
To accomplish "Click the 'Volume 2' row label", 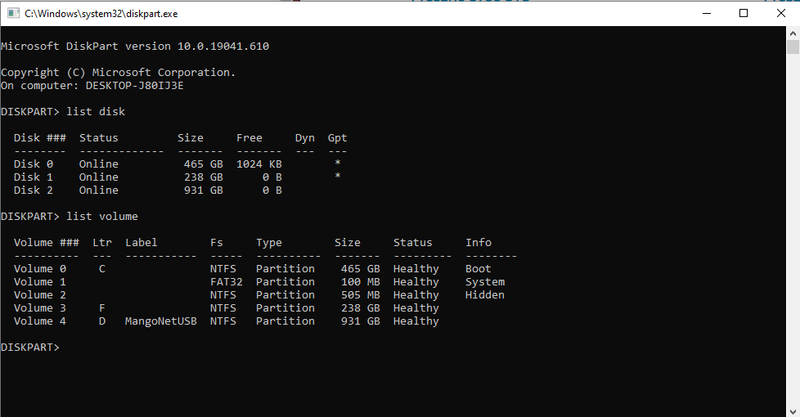I will [40, 295].
